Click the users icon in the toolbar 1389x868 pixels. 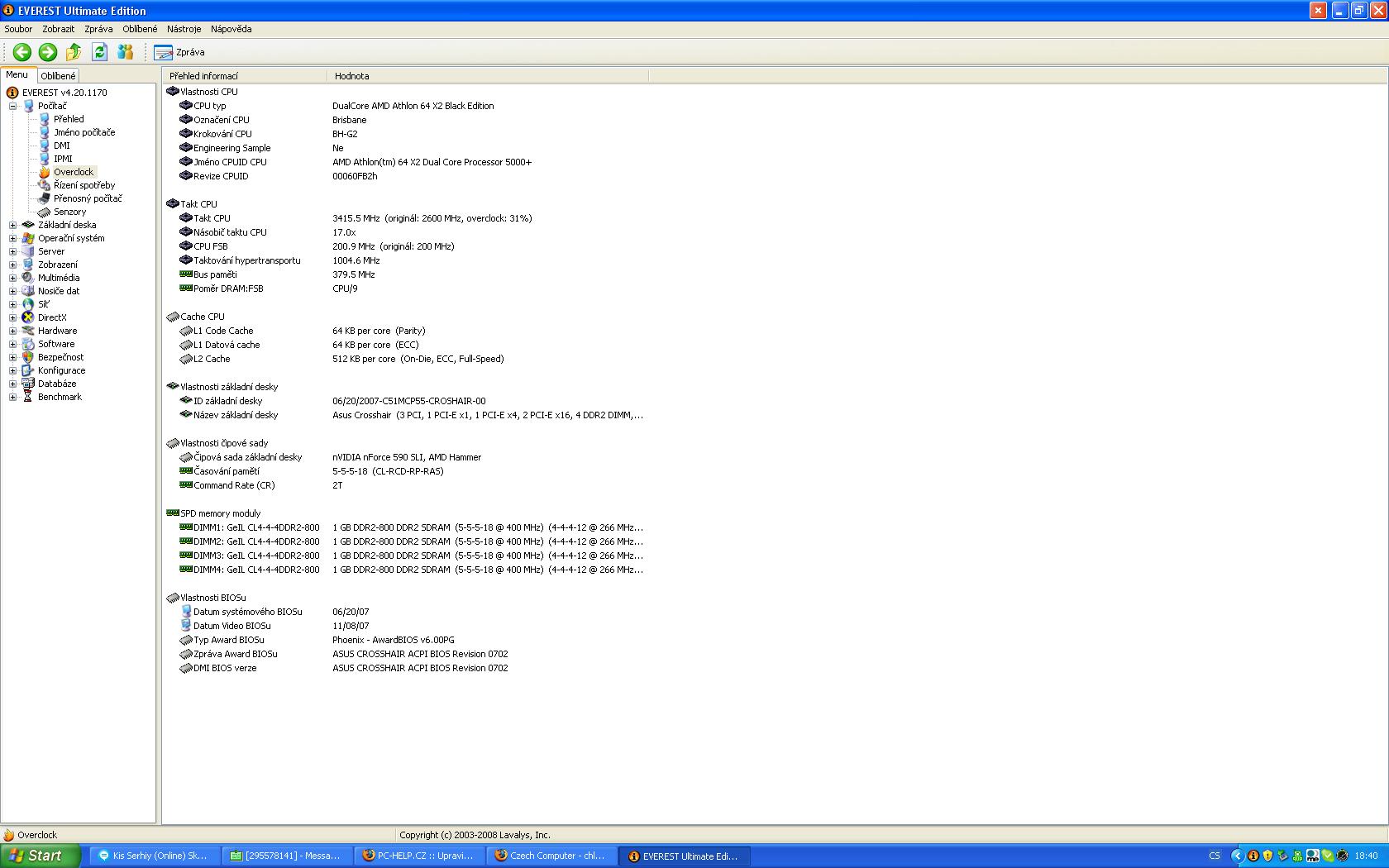click(125, 52)
